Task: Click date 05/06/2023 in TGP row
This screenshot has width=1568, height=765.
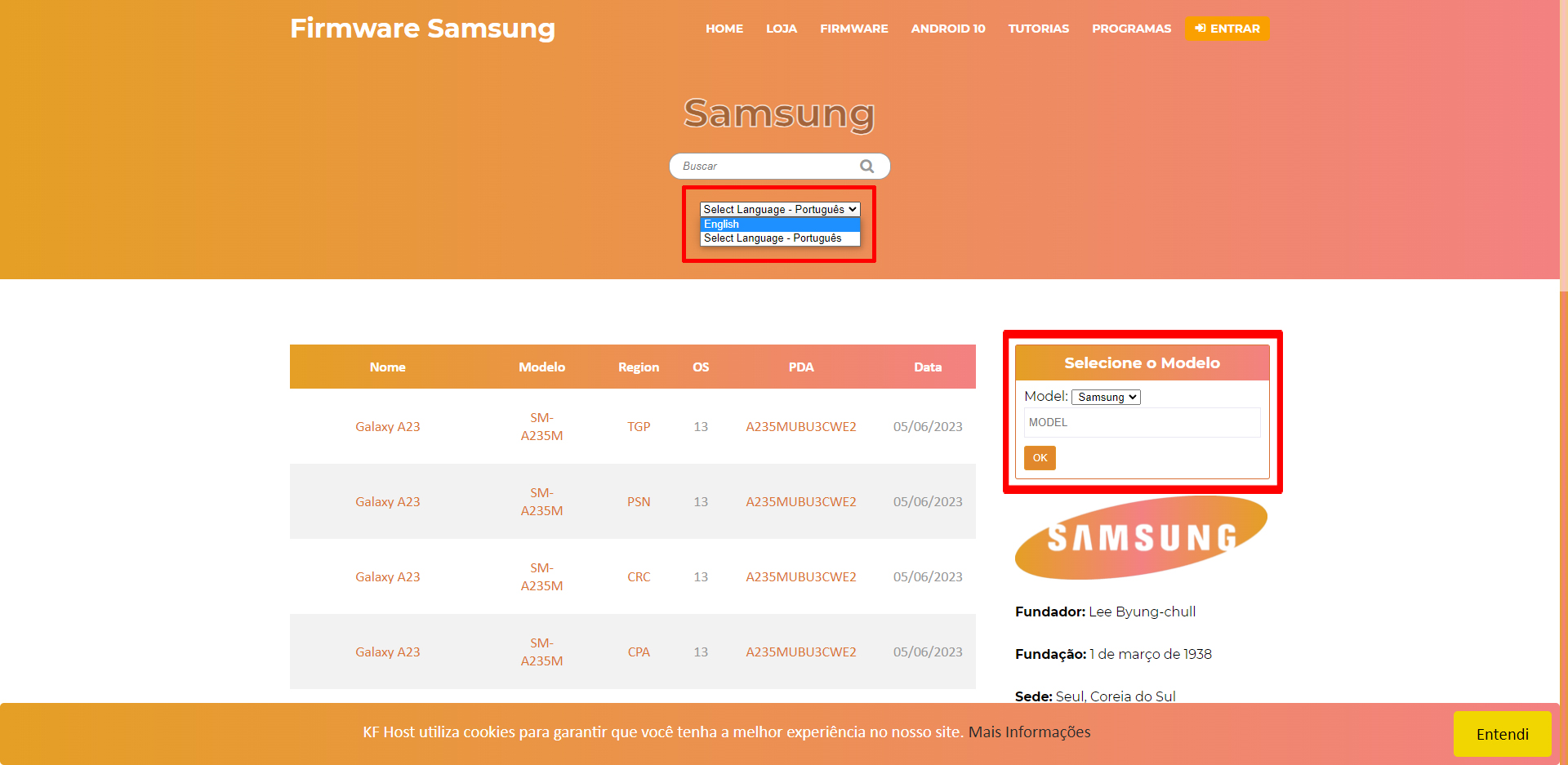Action: (928, 427)
